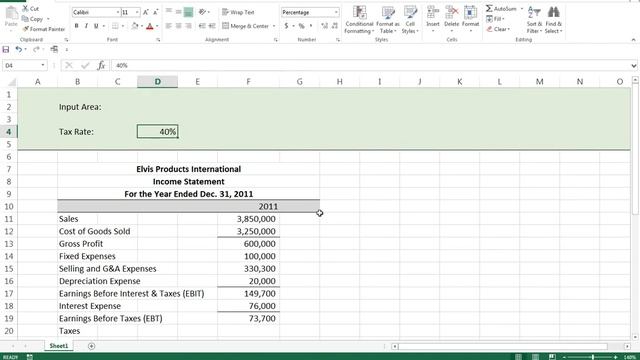Apply red font color with the A icon
This screenshot has height=360, width=640.
pyautogui.click(x=150, y=26)
